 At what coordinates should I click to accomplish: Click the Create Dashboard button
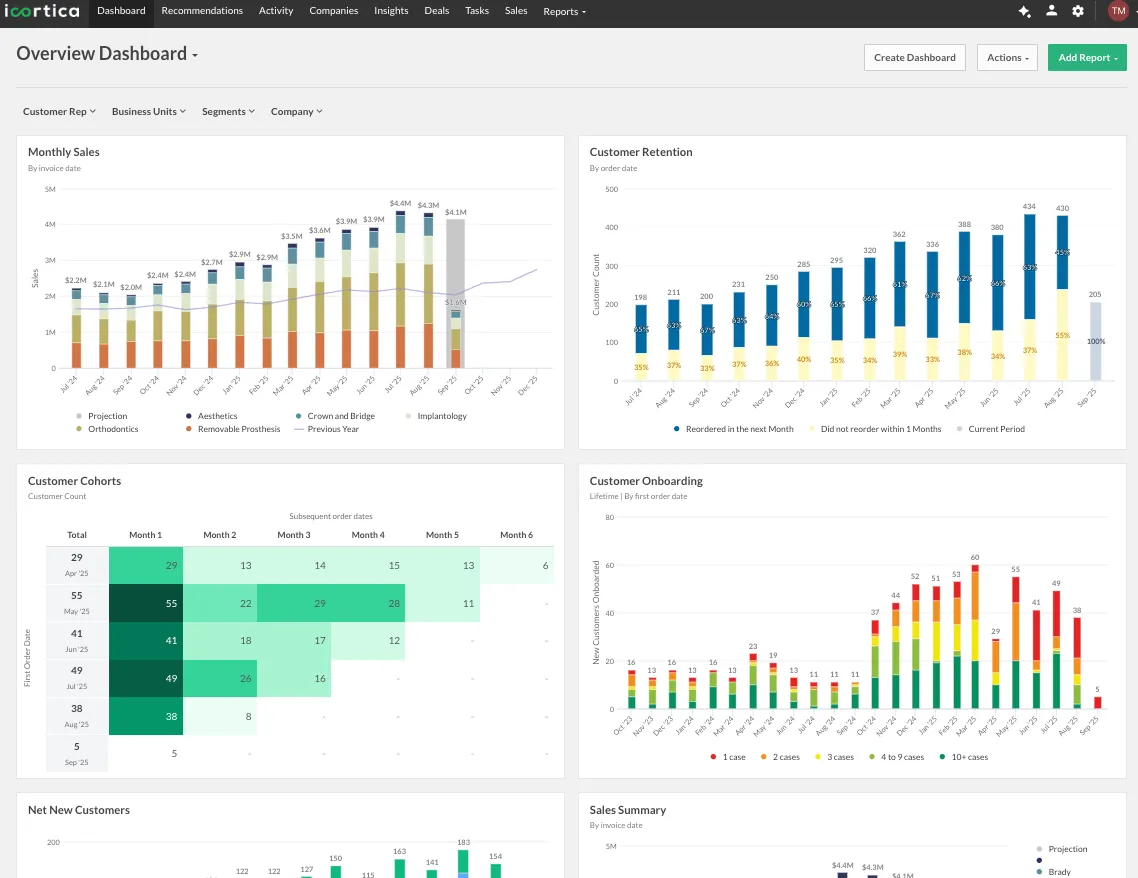[x=914, y=57]
